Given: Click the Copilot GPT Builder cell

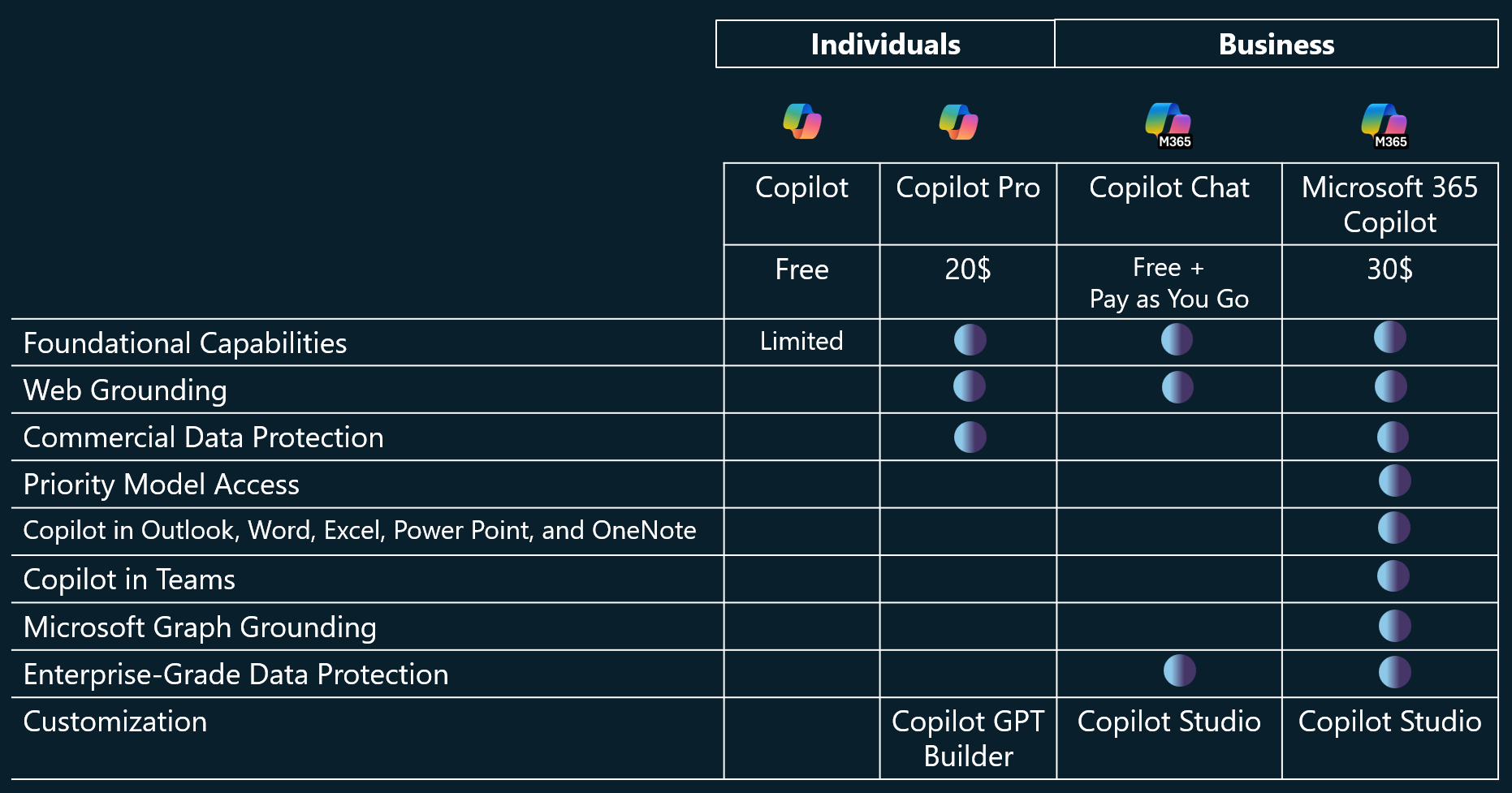Looking at the screenshot, I should tap(968, 739).
